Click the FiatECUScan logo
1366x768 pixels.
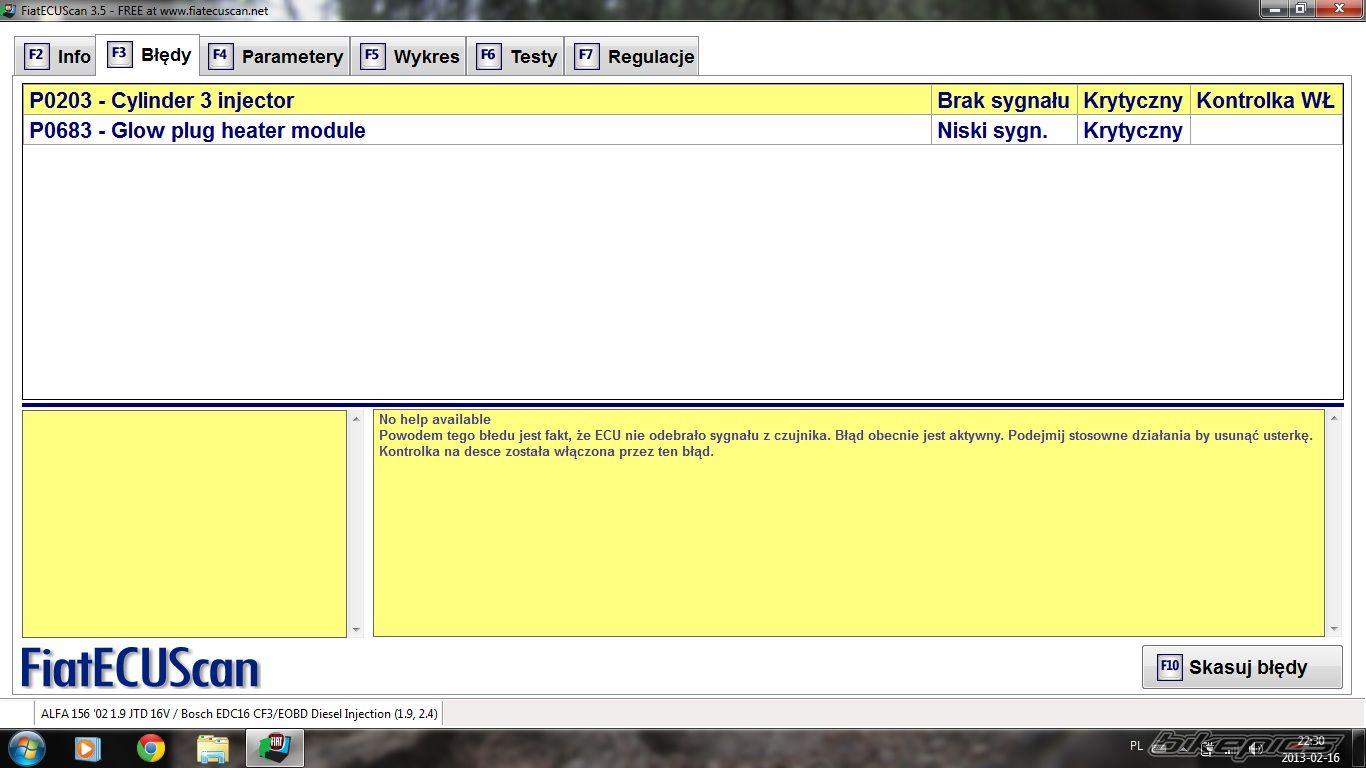(140, 668)
